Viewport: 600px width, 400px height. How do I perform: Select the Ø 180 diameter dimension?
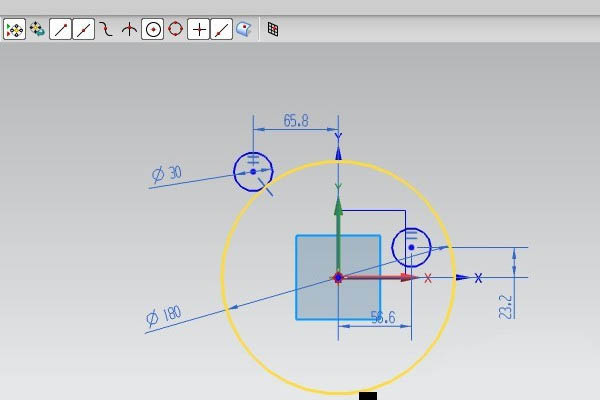coord(164,318)
